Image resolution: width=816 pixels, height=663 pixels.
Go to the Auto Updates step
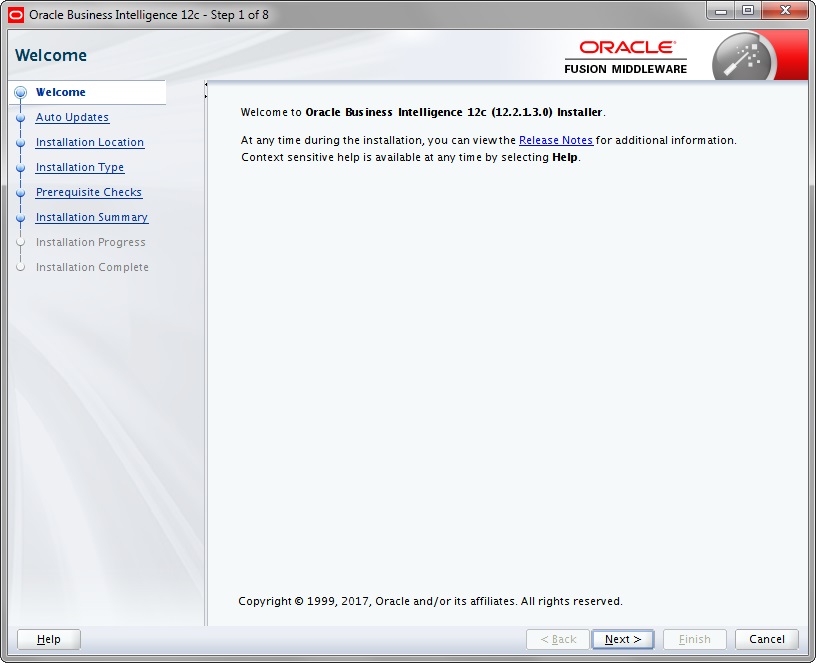coord(72,117)
